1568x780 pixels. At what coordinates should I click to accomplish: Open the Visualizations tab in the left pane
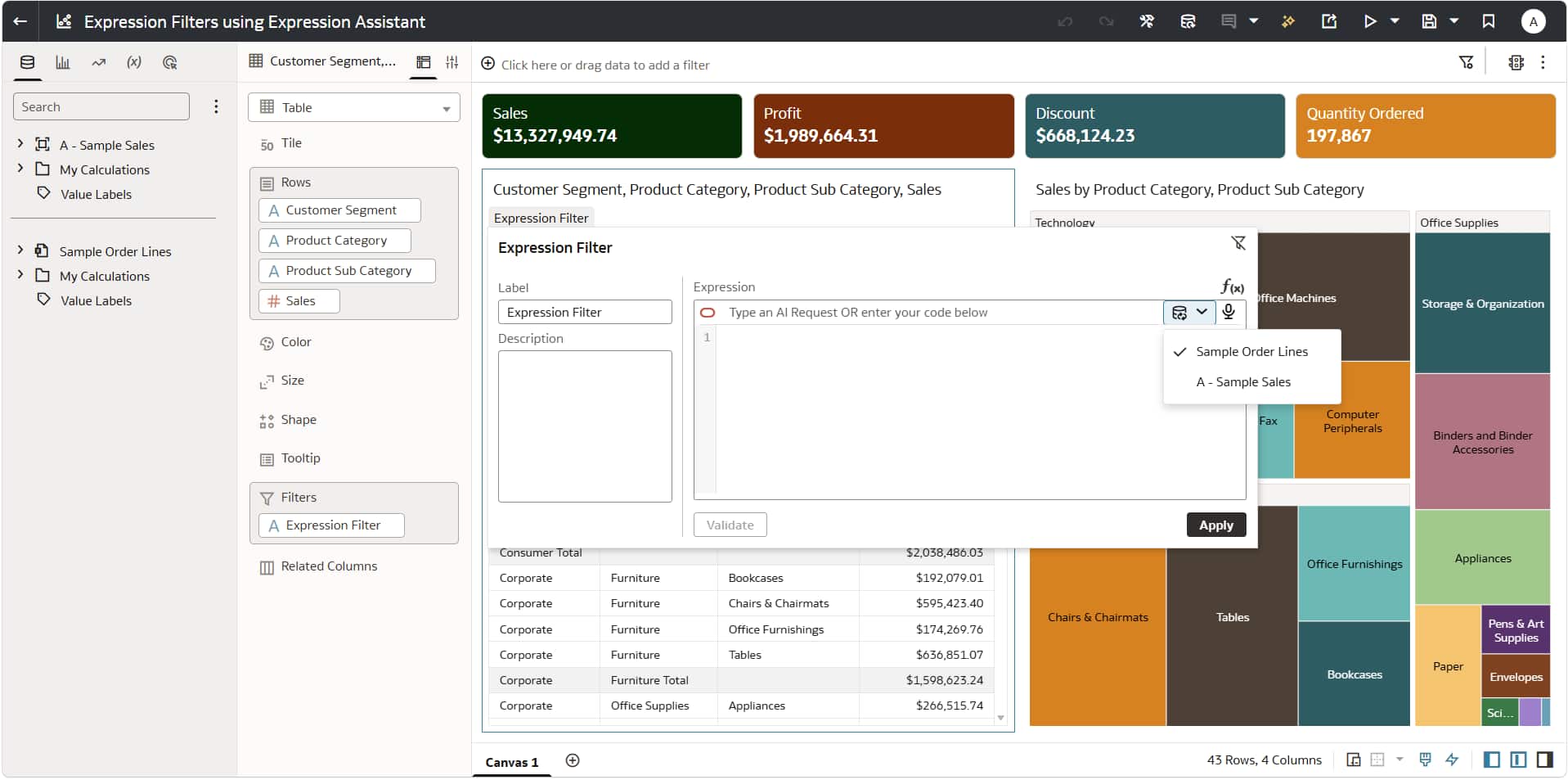pos(63,62)
